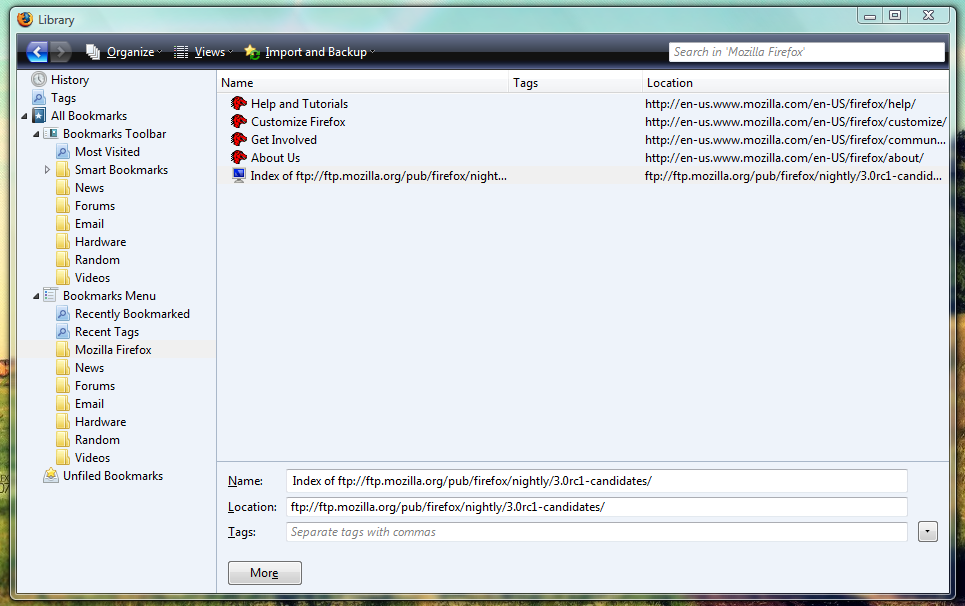Click the About Us favicon
Image resolution: width=965 pixels, height=606 pixels.
239,157
